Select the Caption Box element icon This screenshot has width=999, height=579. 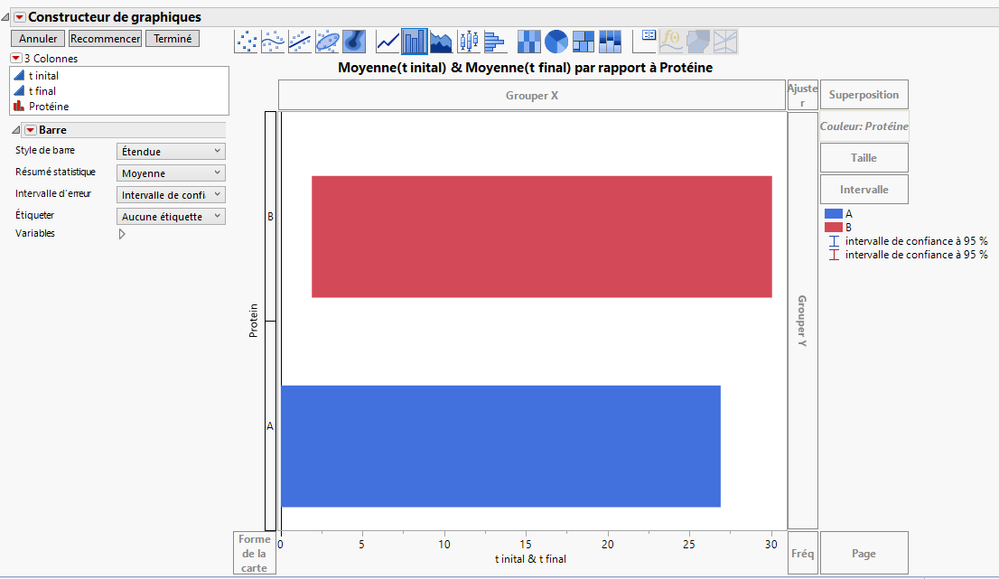click(x=644, y=42)
